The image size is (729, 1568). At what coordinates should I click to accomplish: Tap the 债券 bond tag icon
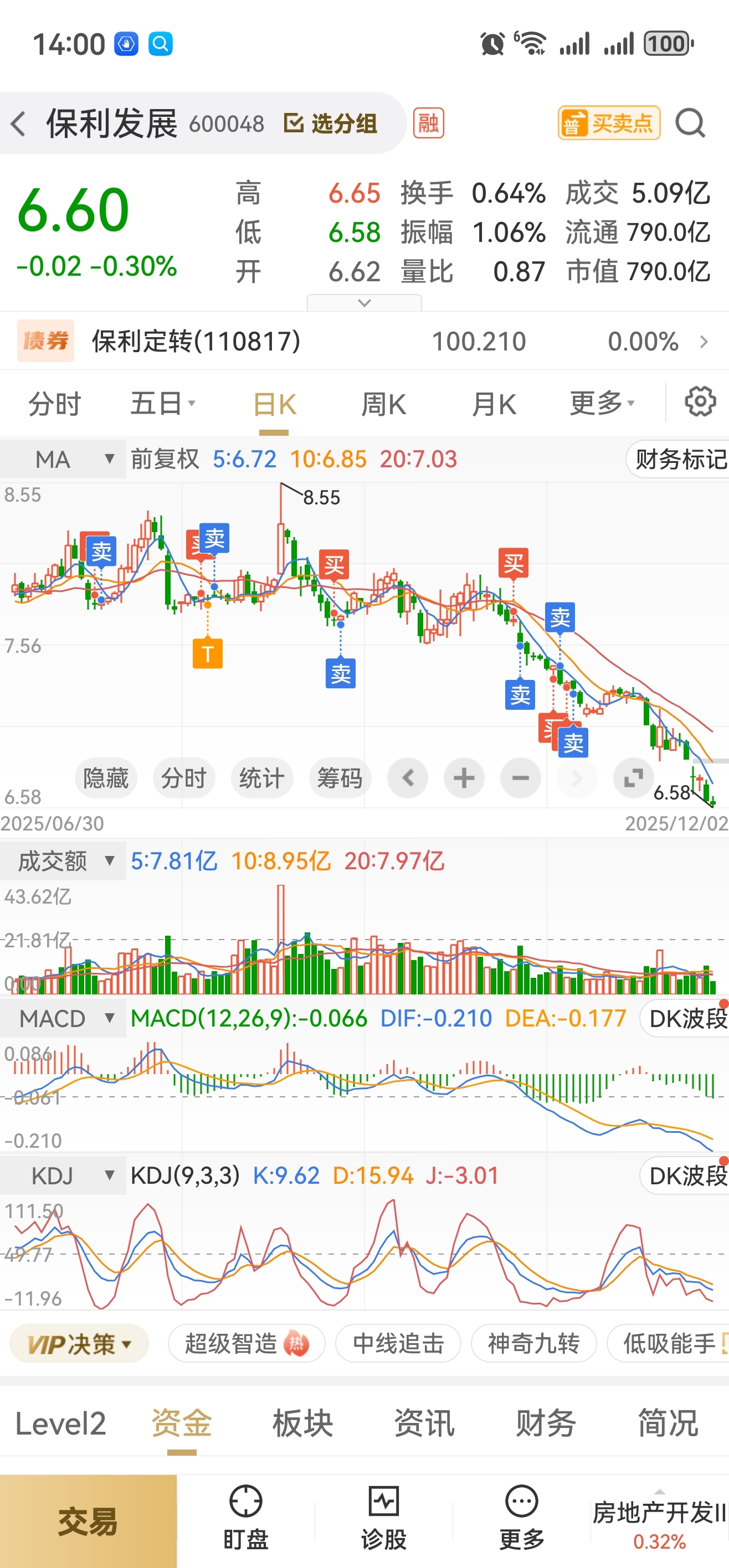click(45, 341)
